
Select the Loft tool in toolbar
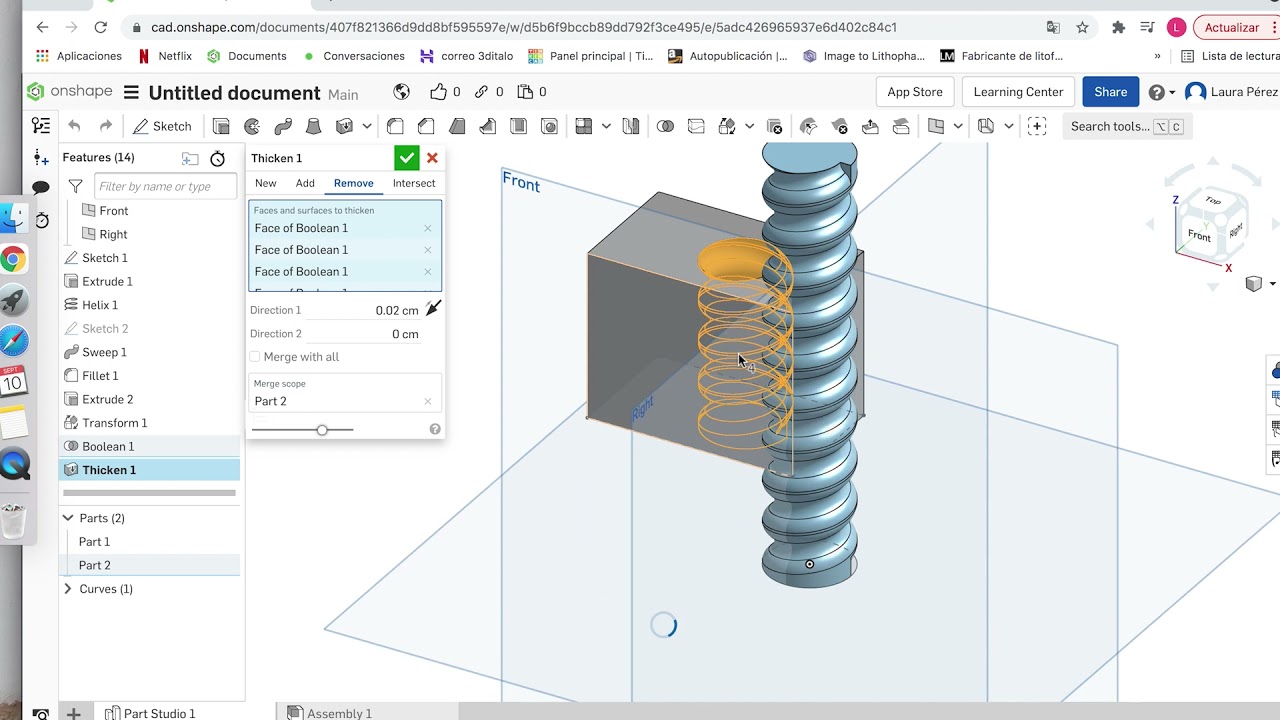click(313, 126)
